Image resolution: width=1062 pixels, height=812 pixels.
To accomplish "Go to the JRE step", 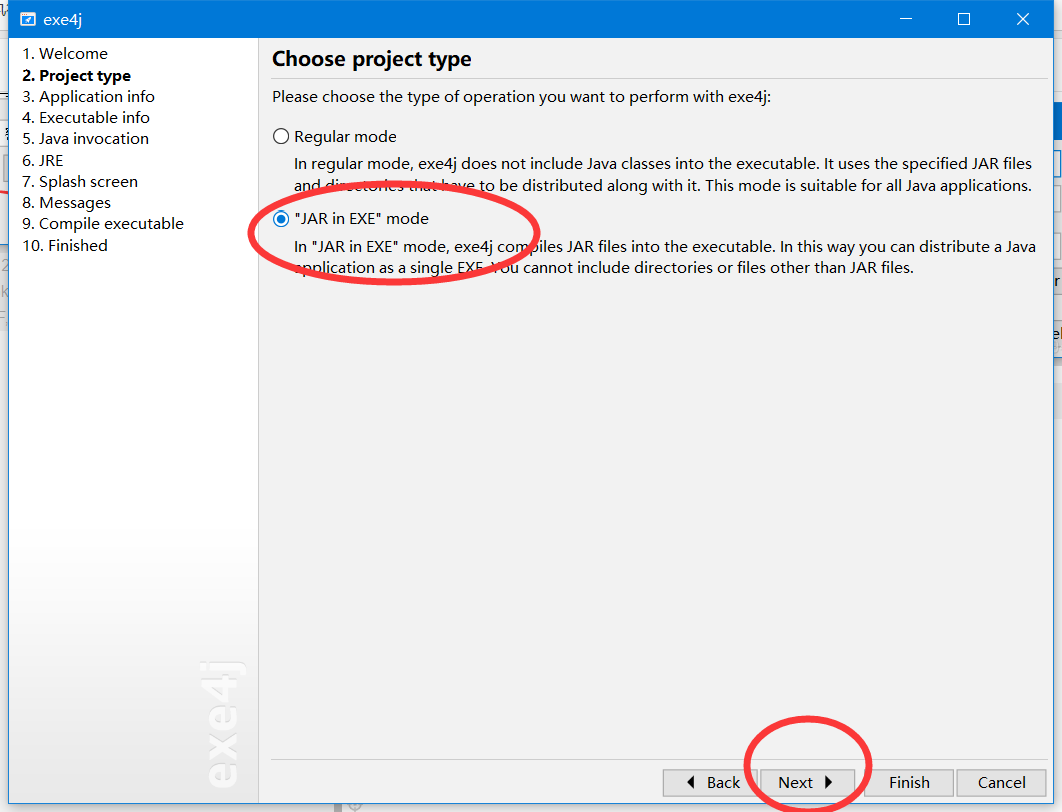I will (x=43, y=161).
